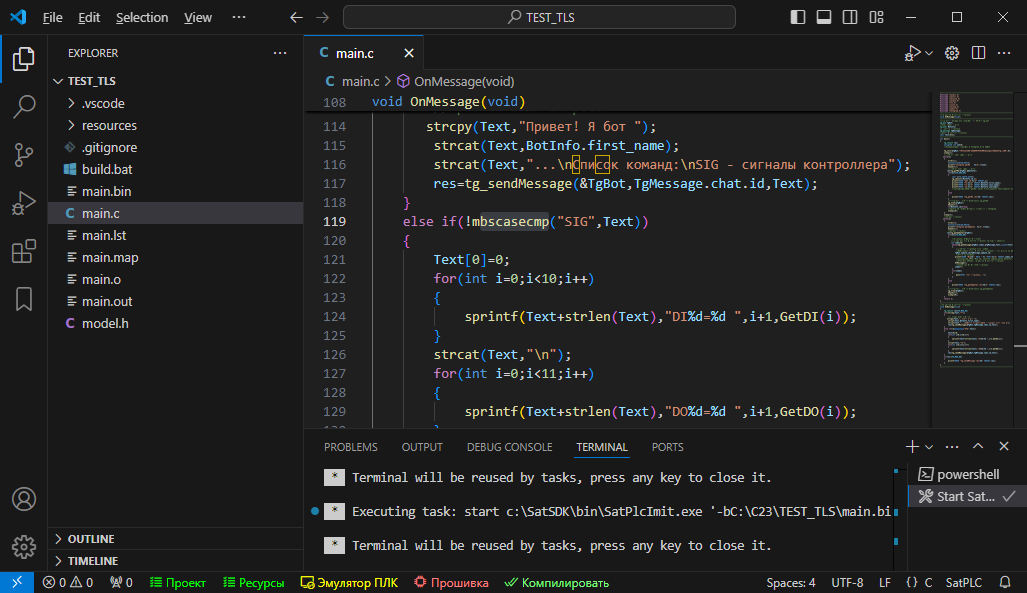Open the run options dropdown chevron
1027x593 pixels.
[928, 52]
